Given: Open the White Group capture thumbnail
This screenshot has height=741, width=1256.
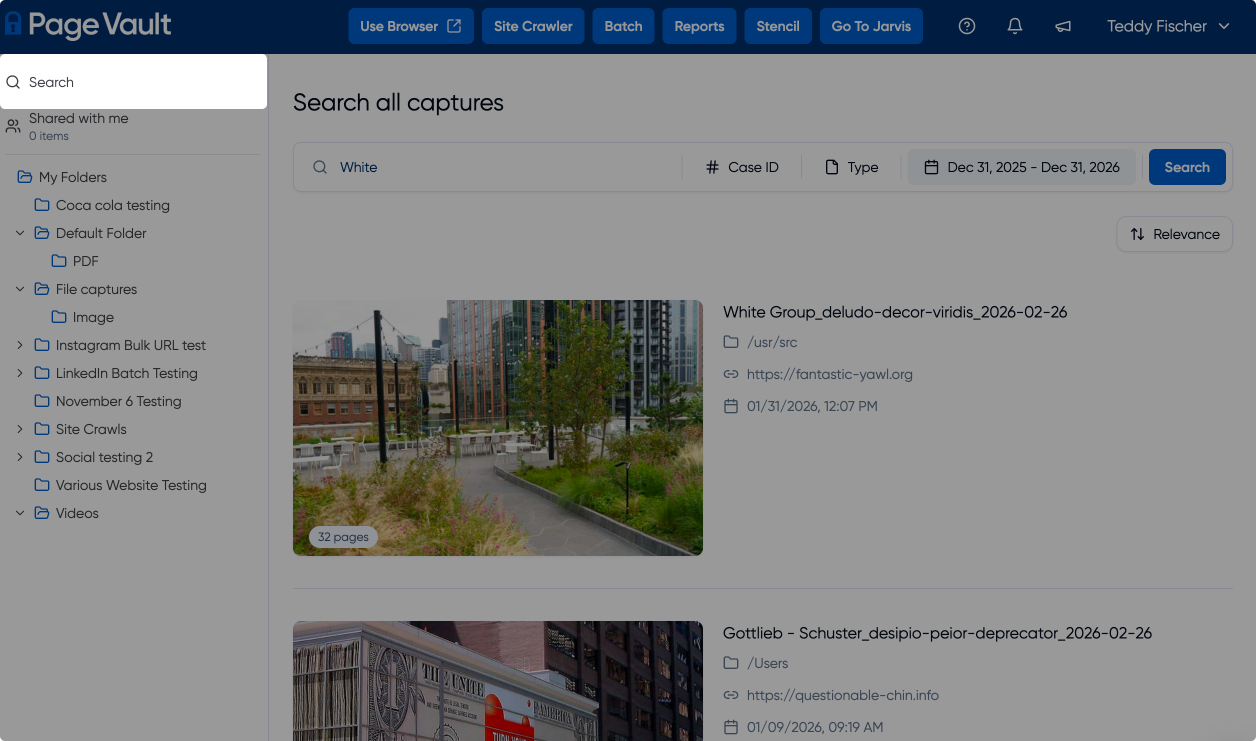Looking at the screenshot, I should pos(497,427).
